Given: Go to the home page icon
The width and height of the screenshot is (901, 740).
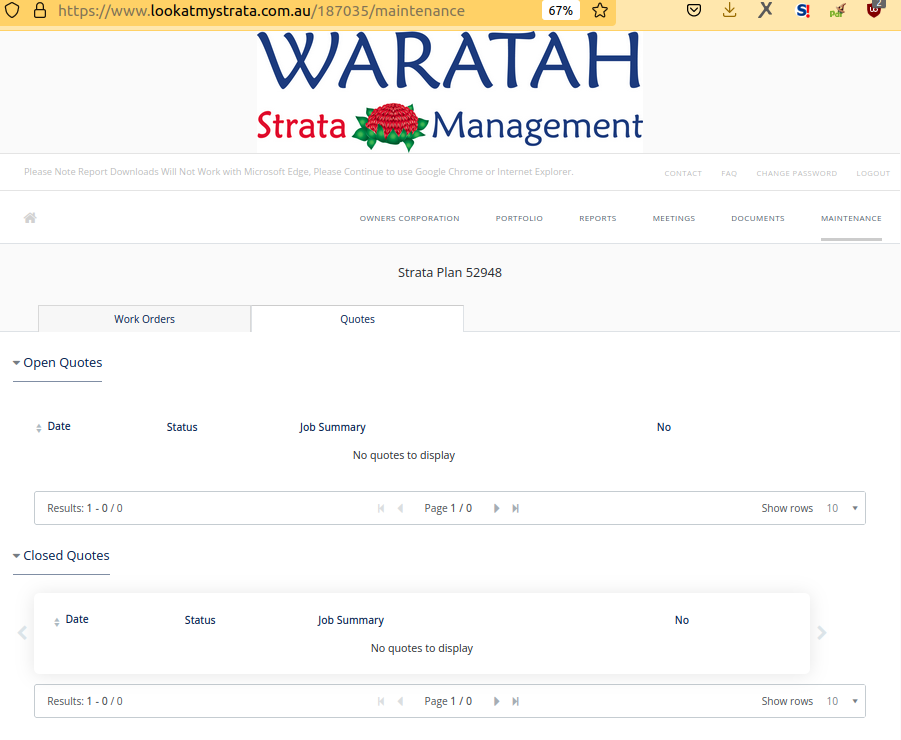Looking at the screenshot, I should click(30, 218).
